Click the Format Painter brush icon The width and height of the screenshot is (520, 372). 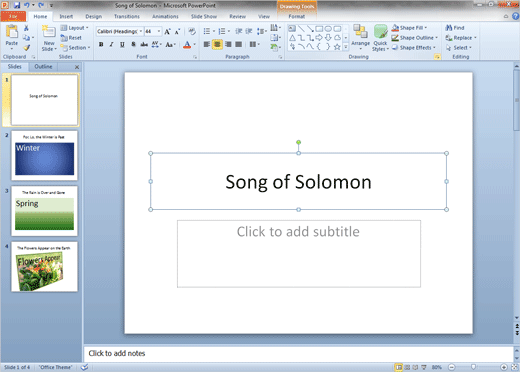[27, 48]
